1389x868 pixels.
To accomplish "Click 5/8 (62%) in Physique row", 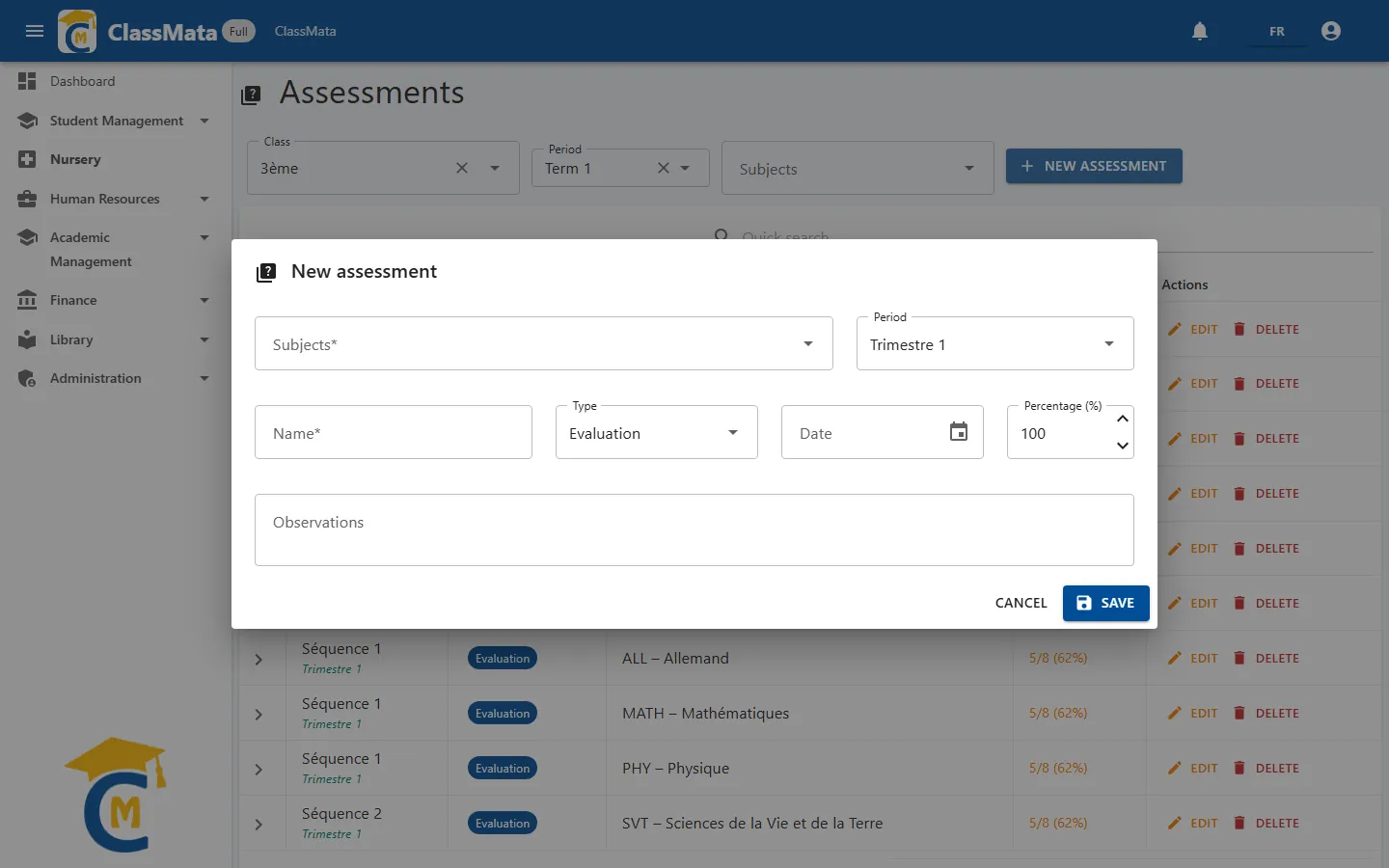I will pos(1058,768).
